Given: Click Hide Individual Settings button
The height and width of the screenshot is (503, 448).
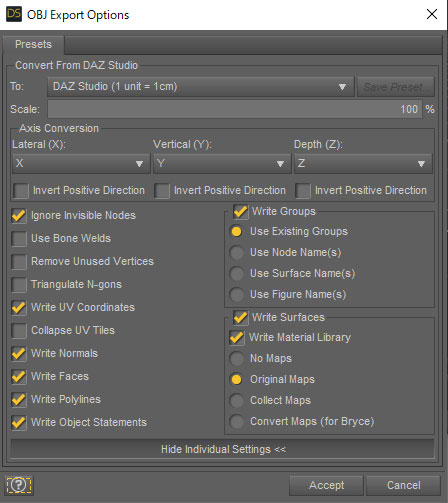Looking at the screenshot, I should (x=223, y=449).
